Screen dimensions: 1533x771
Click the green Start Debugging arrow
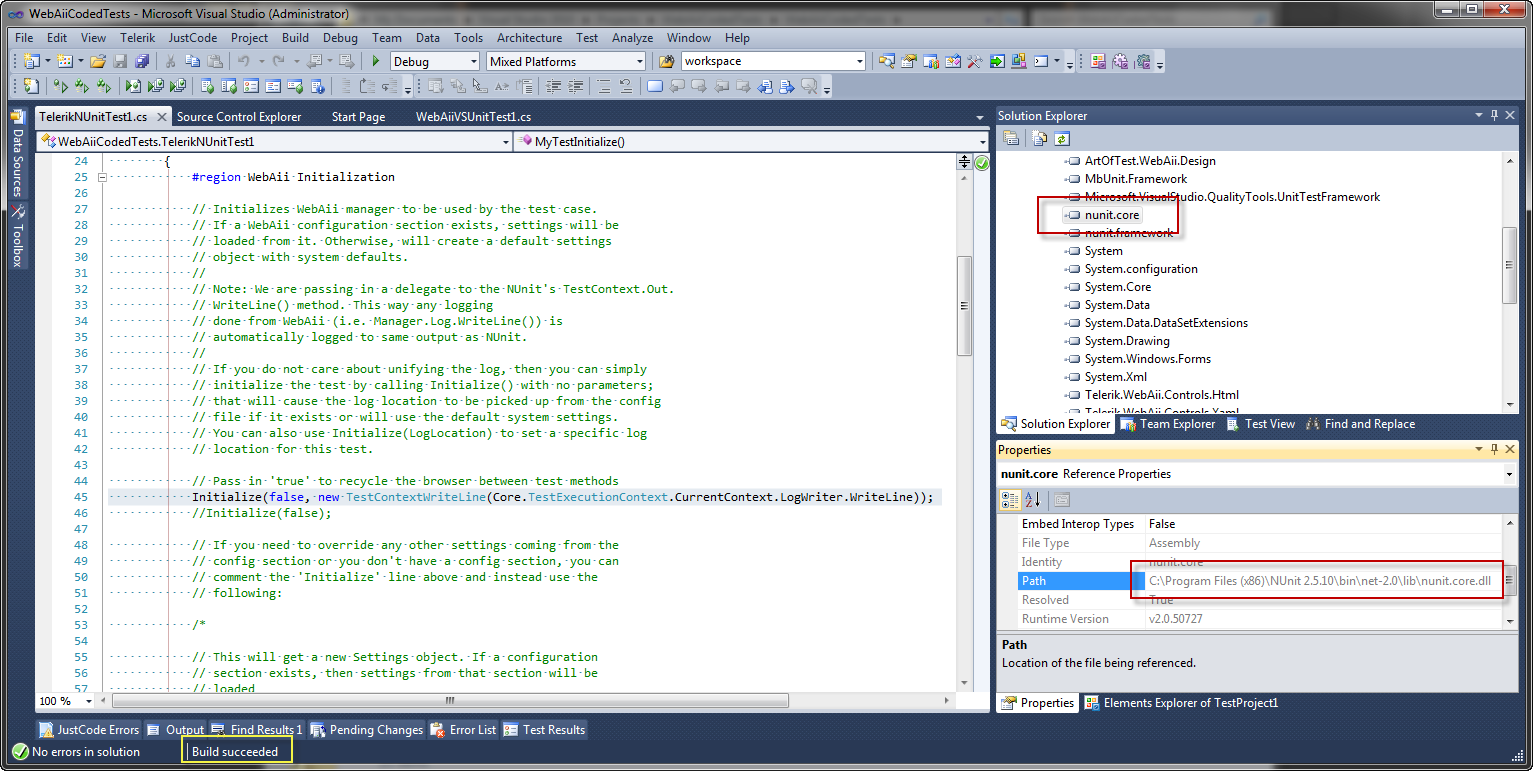[375, 61]
